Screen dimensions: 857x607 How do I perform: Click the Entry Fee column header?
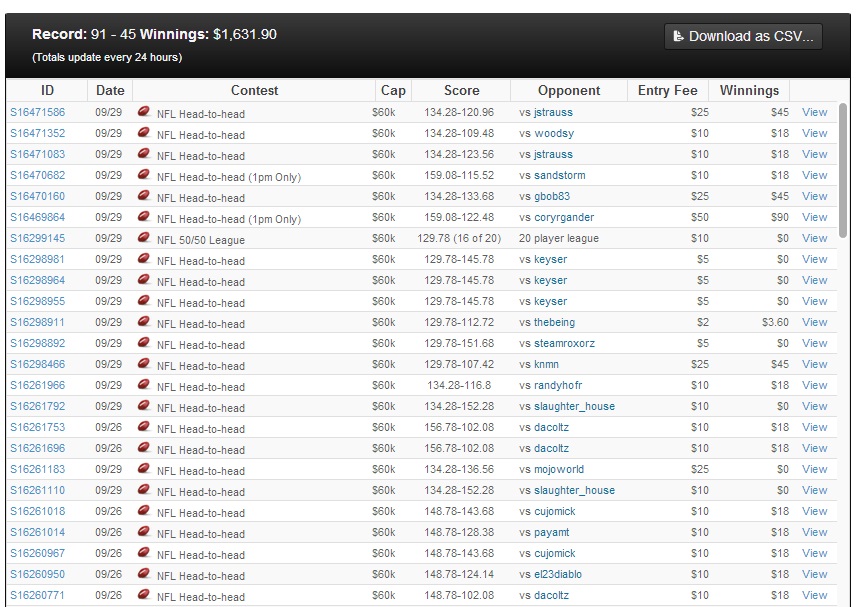pyautogui.click(x=667, y=90)
